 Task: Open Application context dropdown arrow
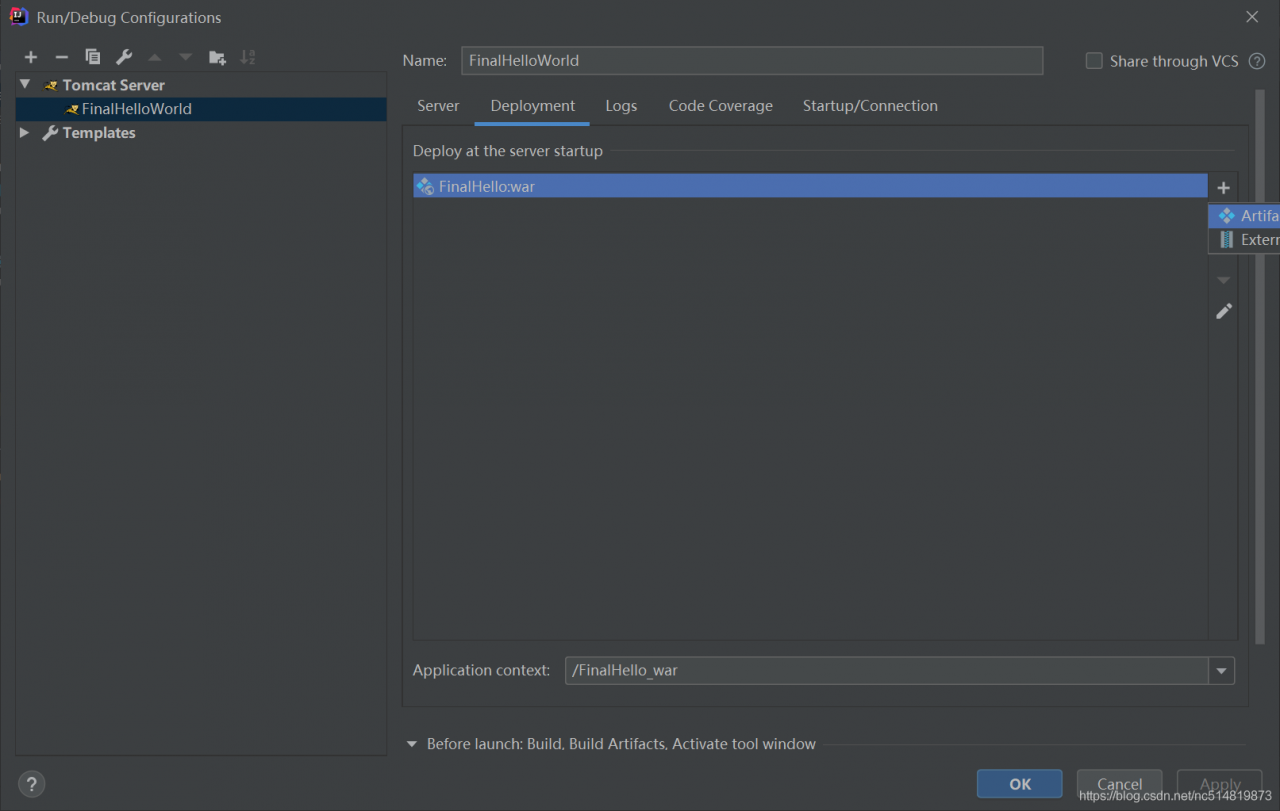point(1221,671)
